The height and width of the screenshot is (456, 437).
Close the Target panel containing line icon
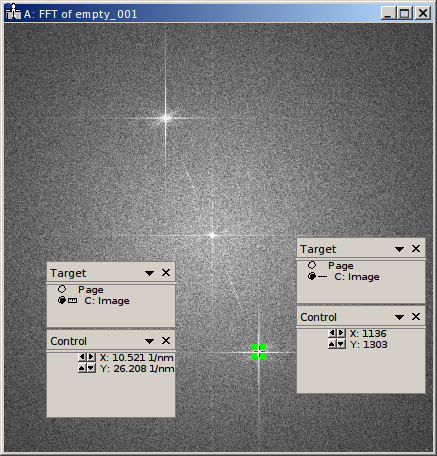click(416, 249)
